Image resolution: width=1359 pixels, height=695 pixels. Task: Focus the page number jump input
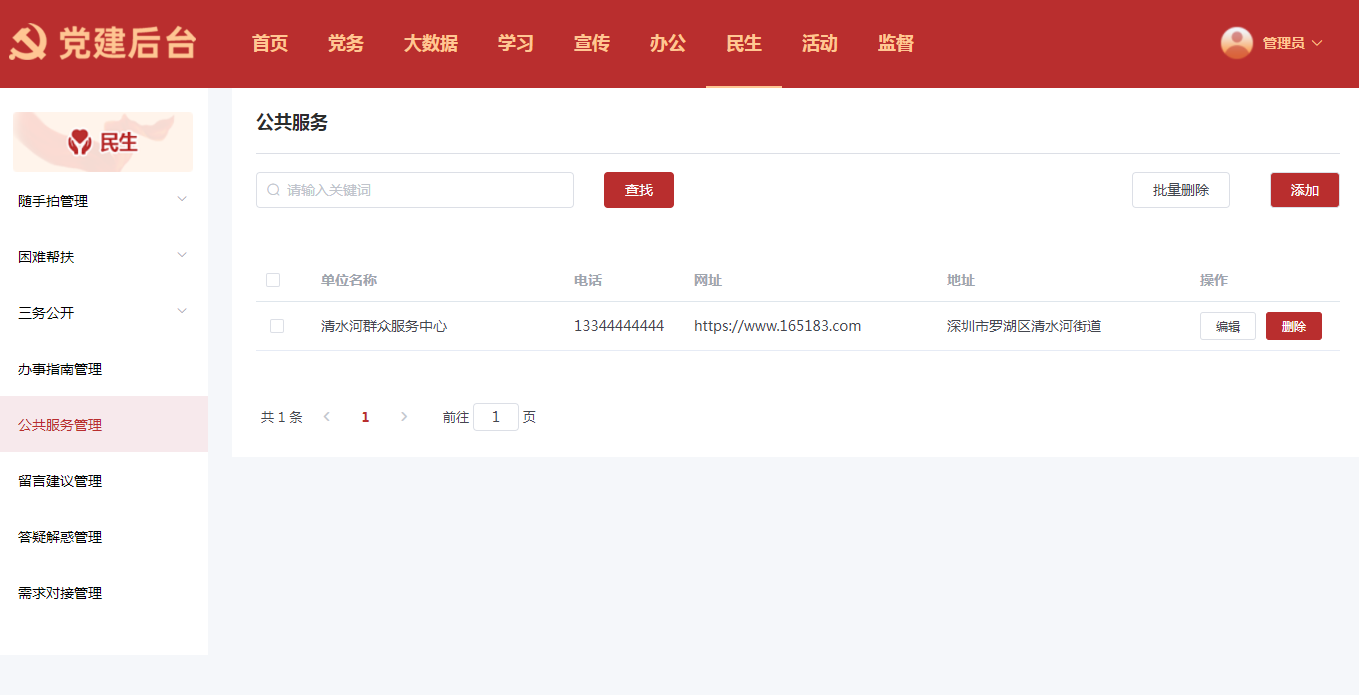click(x=495, y=417)
